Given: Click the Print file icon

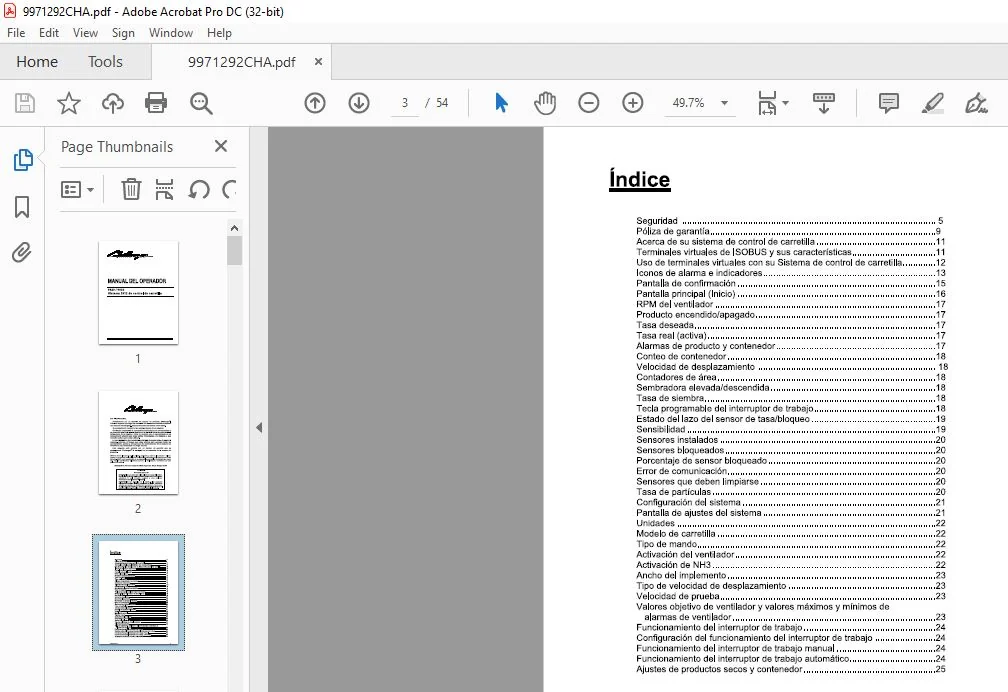Looking at the screenshot, I should pos(156,103).
